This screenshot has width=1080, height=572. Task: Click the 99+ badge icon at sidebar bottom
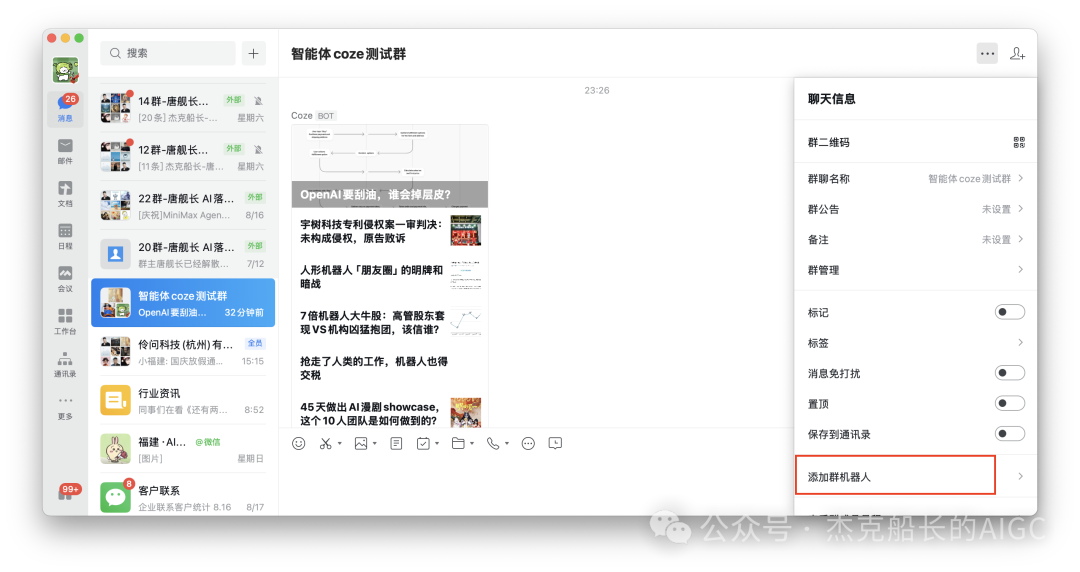pyautogui.click(x=69, y=491)
